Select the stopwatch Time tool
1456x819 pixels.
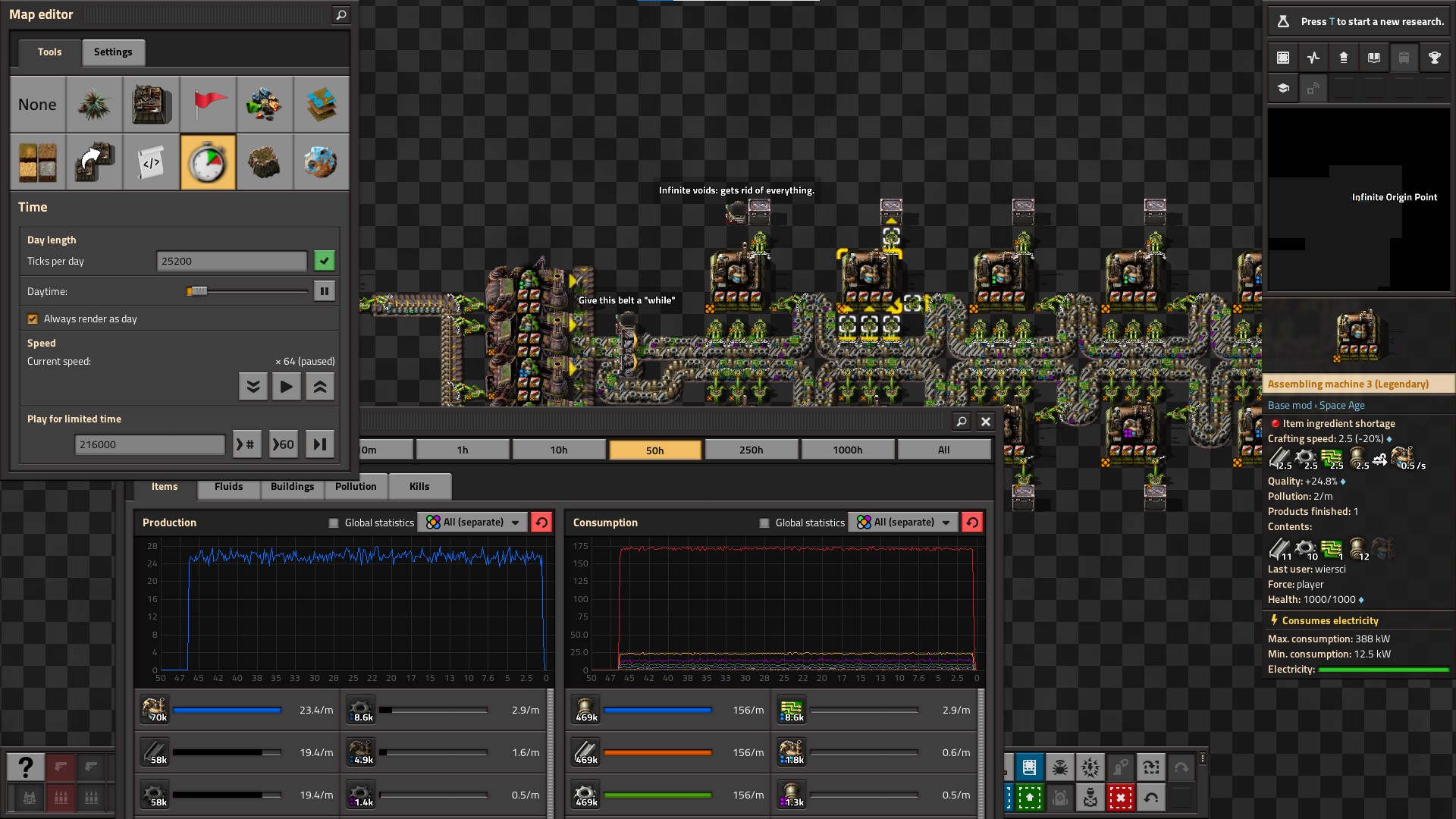coord(208,162)
